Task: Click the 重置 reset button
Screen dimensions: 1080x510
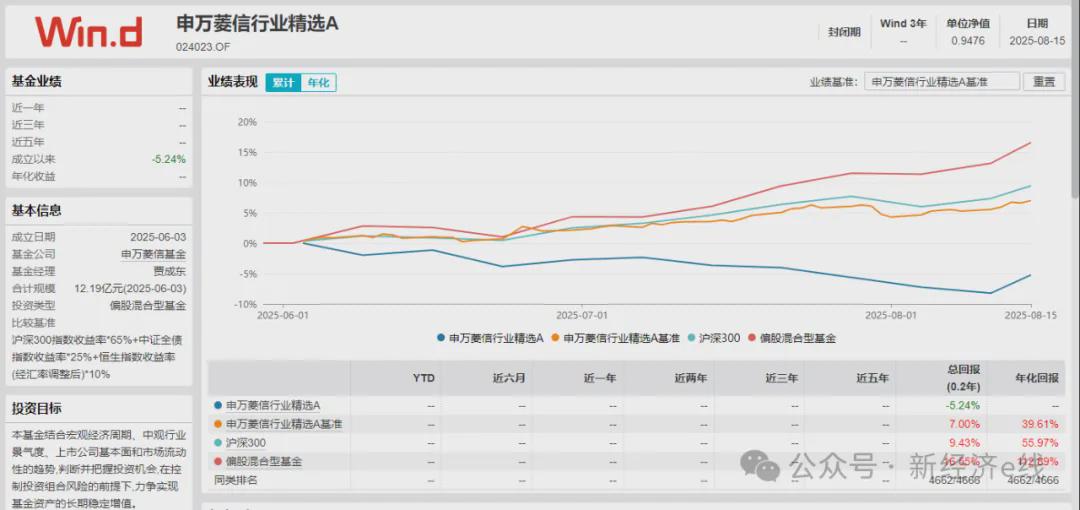Action: 1043,81
